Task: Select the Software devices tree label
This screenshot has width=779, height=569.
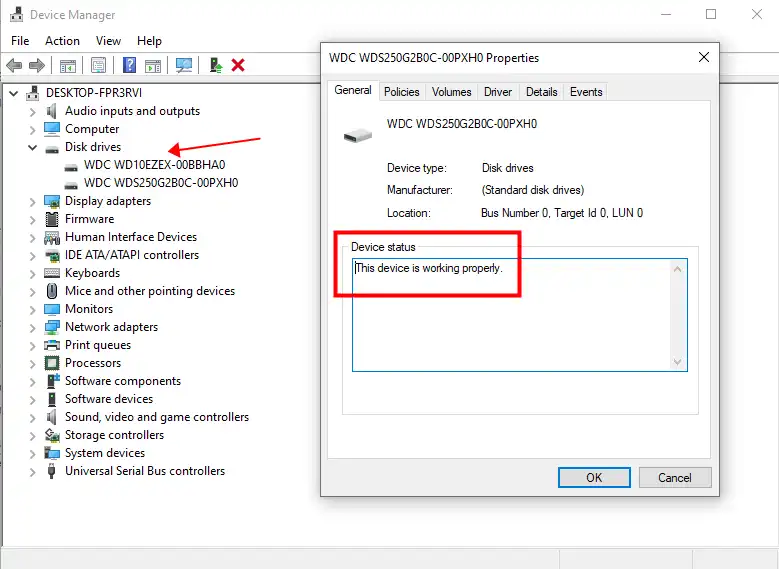Action: [x=109, y=399]
